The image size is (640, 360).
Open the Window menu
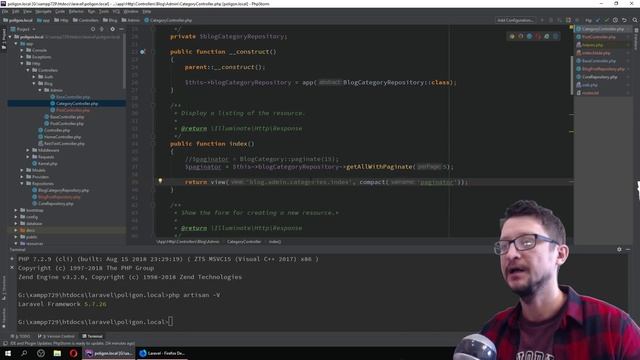click(131, 11)
